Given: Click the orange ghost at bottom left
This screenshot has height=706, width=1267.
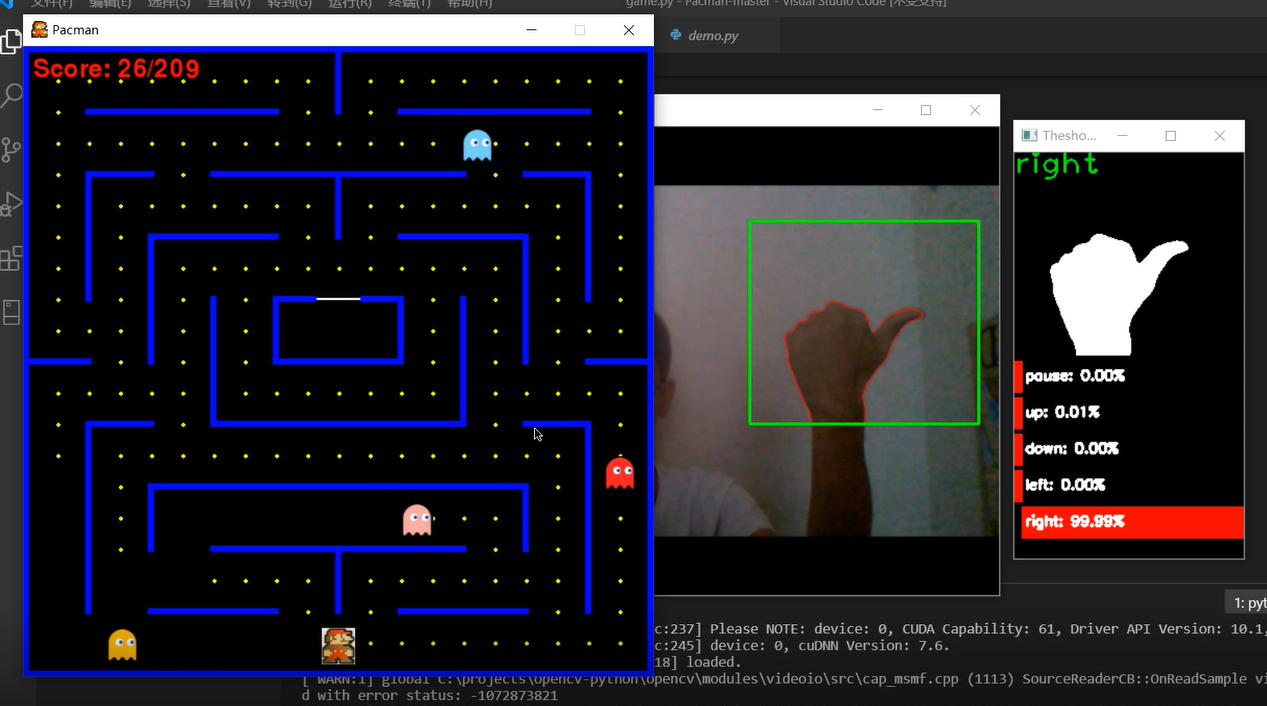Looking at the screenshot, I should click(x=122, y=645).
